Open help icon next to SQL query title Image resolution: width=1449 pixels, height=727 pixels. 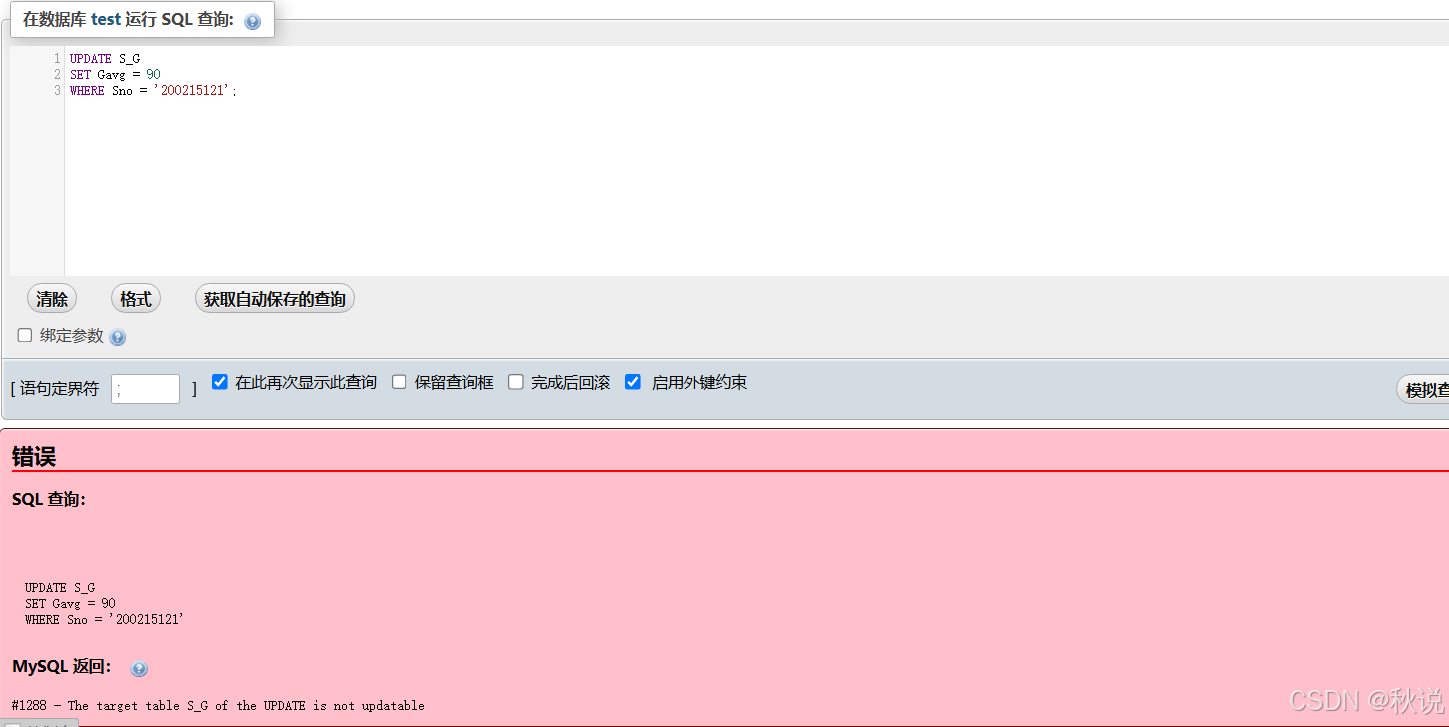pos(253,22)
